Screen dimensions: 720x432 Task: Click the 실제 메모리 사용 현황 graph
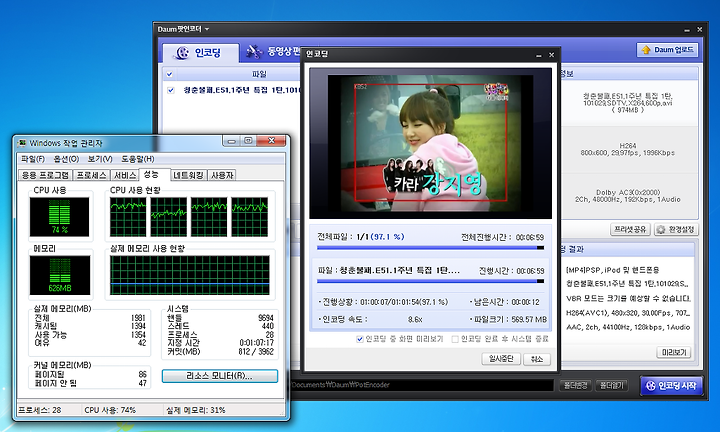click(190, 275)
